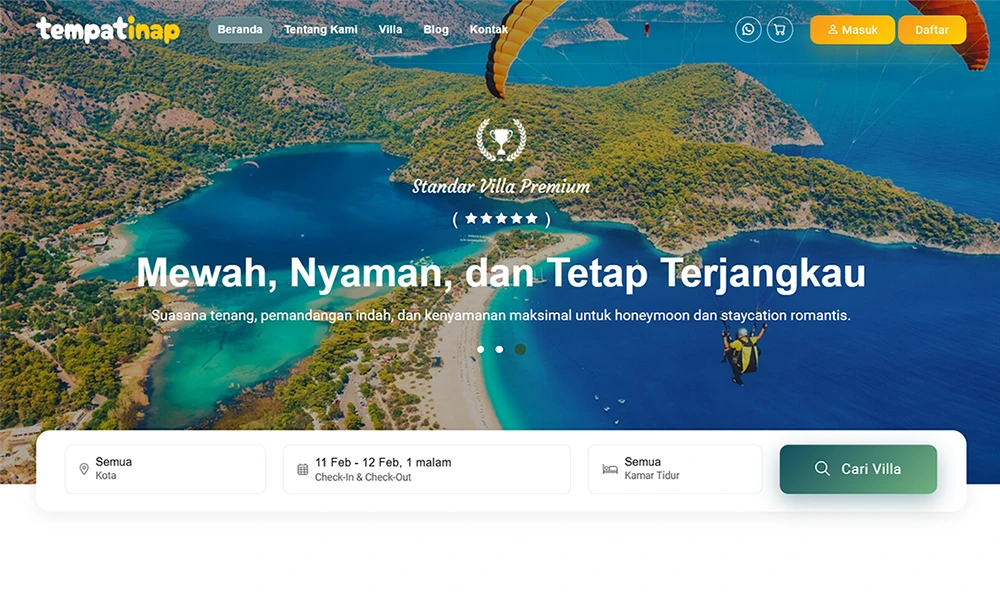Image resolution: width=1000 pixels, height=600 pixels.
Task: Click the bed icon in Kamar Tidur field
Action: (x=610, y=469)
